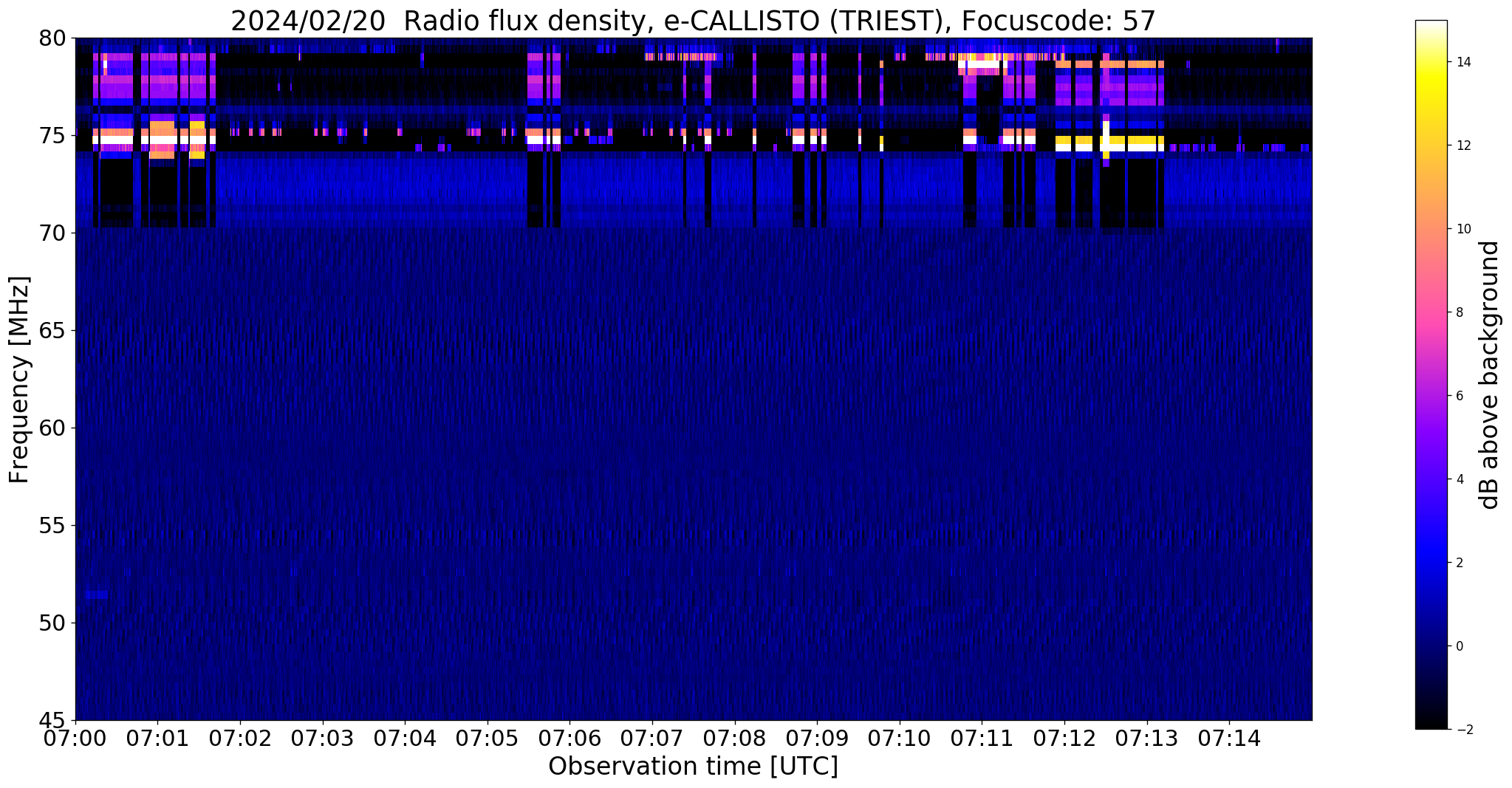The height and width of the screenshot is (788, 1512).
Task: Click the colorbar tick value 2
Action: [1459, 563]
